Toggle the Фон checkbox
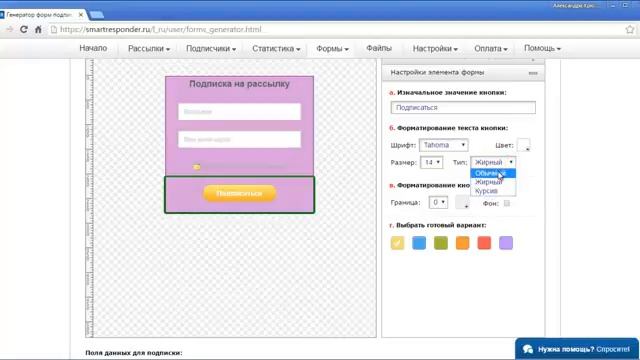The image size is (640, 360). pos(507,203)
